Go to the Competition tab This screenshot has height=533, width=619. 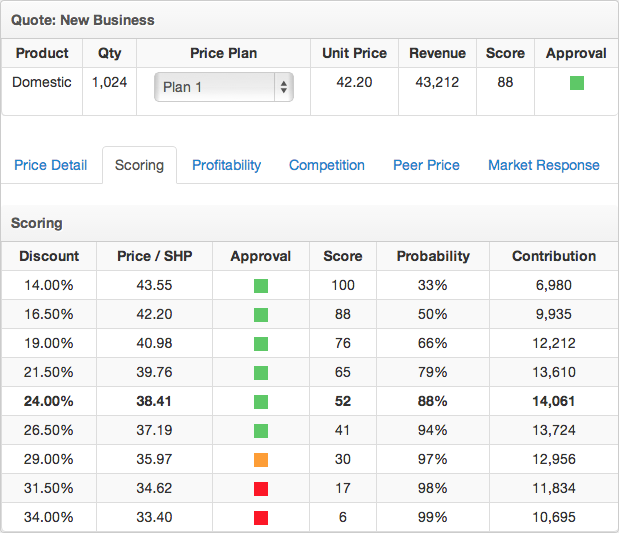(327, 165)
